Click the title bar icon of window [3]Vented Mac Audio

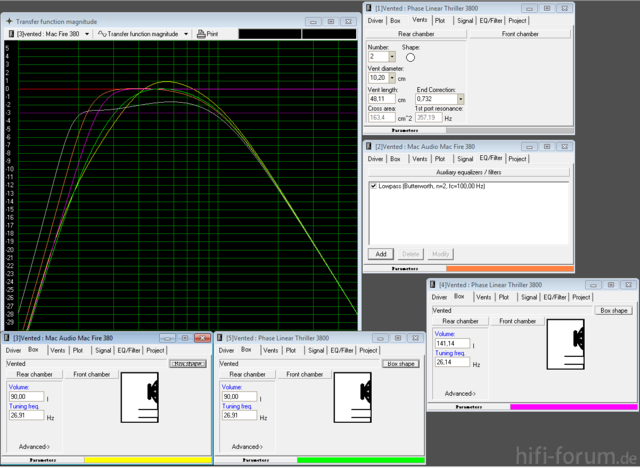7,338
